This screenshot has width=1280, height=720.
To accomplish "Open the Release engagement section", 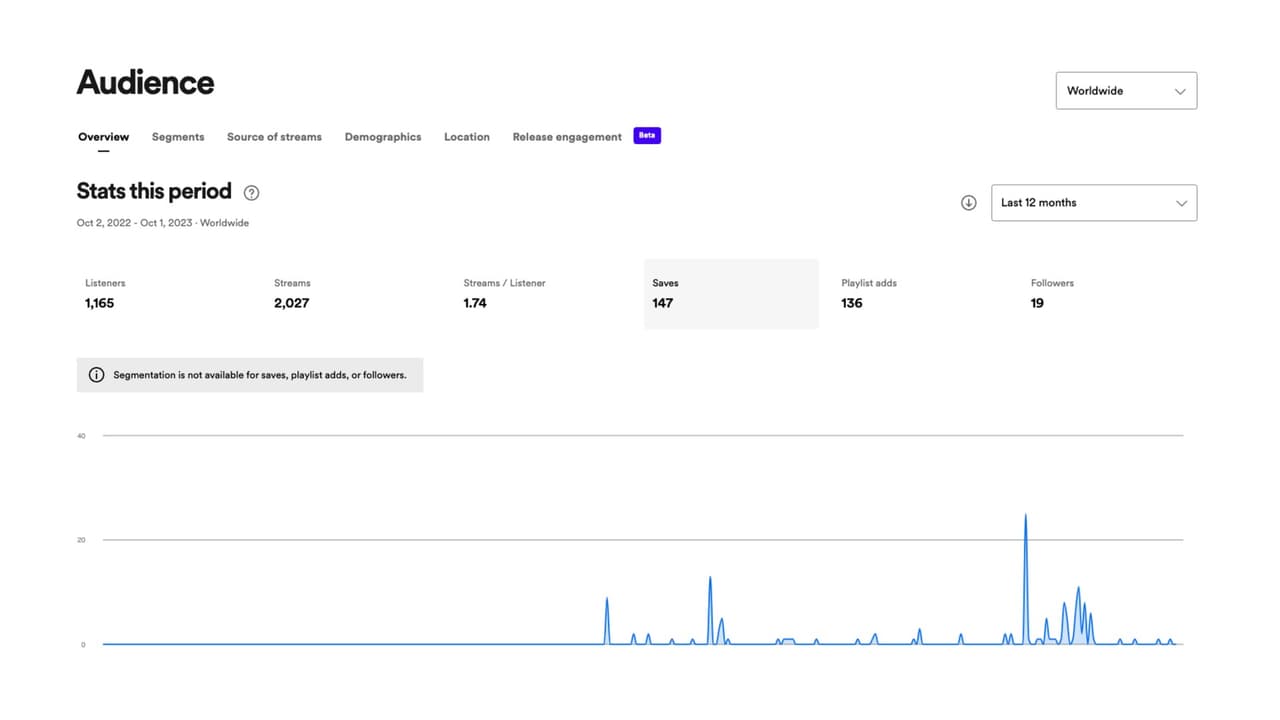I will point(567,136).
